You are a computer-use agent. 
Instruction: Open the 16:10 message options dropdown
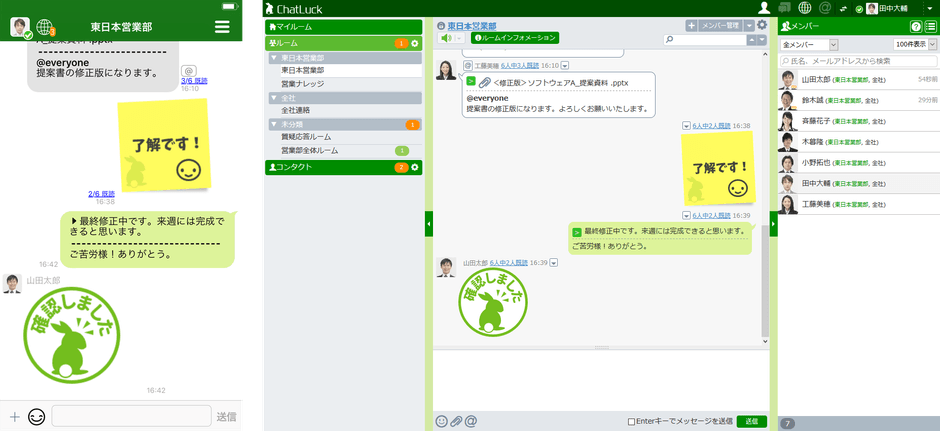pos(564,65)
